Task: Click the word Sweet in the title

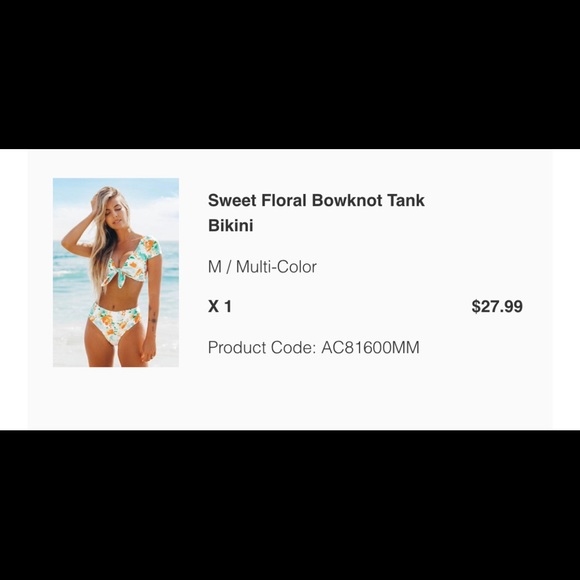Action: [x=232, y=200]
